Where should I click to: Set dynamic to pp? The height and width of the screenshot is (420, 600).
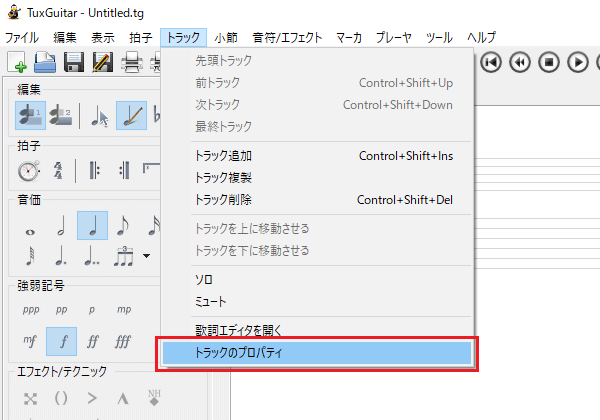(x=62, y=309)
